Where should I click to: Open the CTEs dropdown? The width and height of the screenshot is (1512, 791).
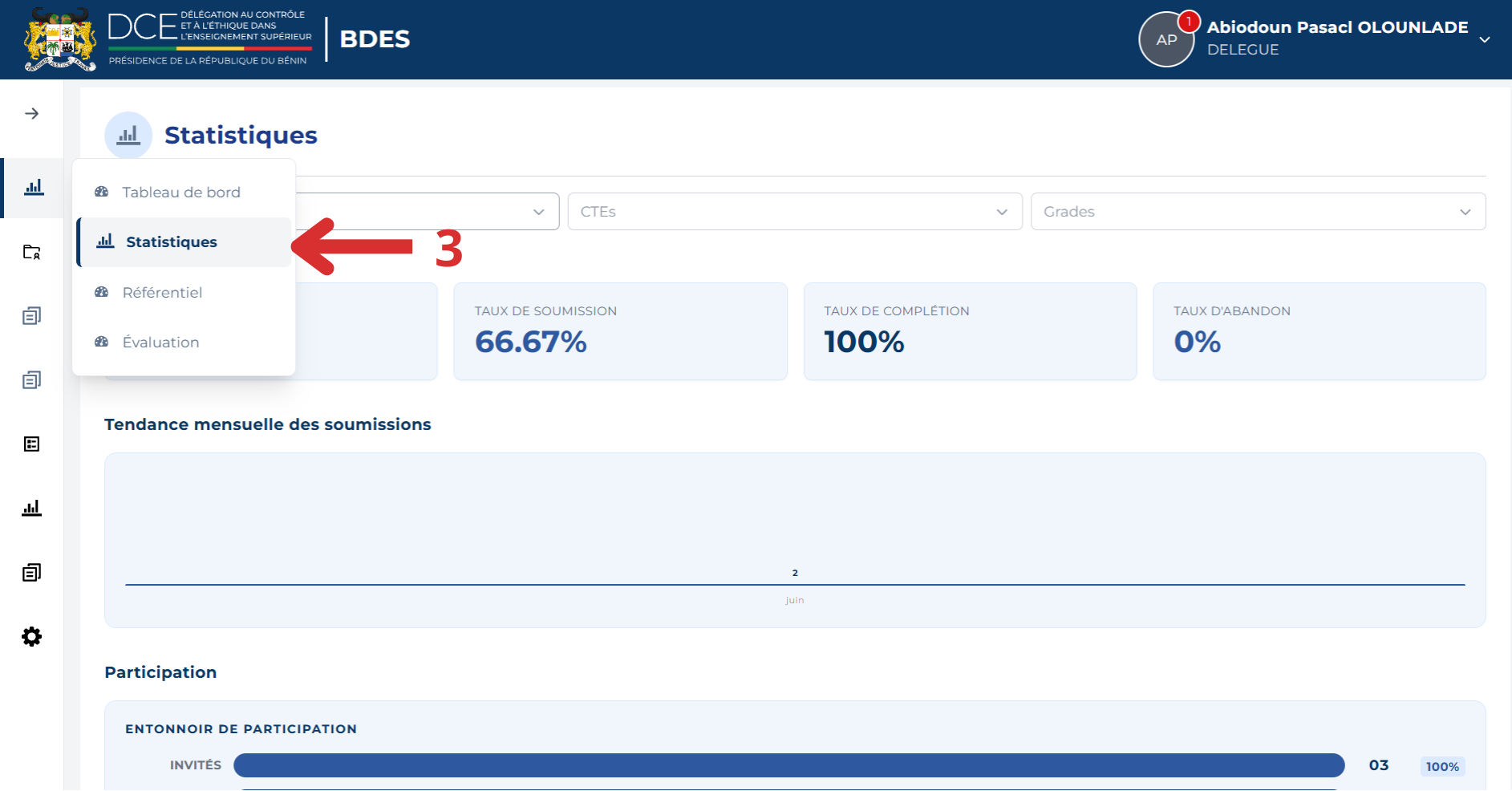(795, 212)
